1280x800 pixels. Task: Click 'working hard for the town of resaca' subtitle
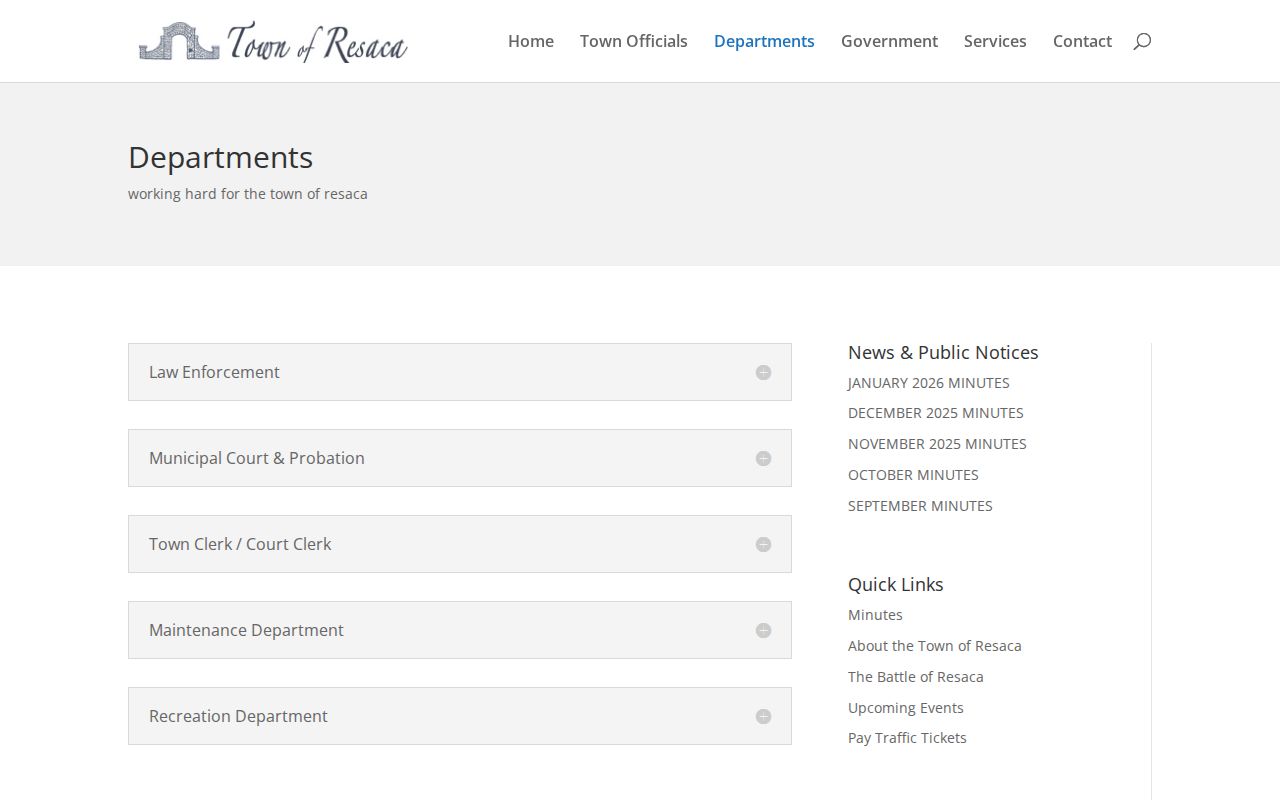tap(248, 194)
